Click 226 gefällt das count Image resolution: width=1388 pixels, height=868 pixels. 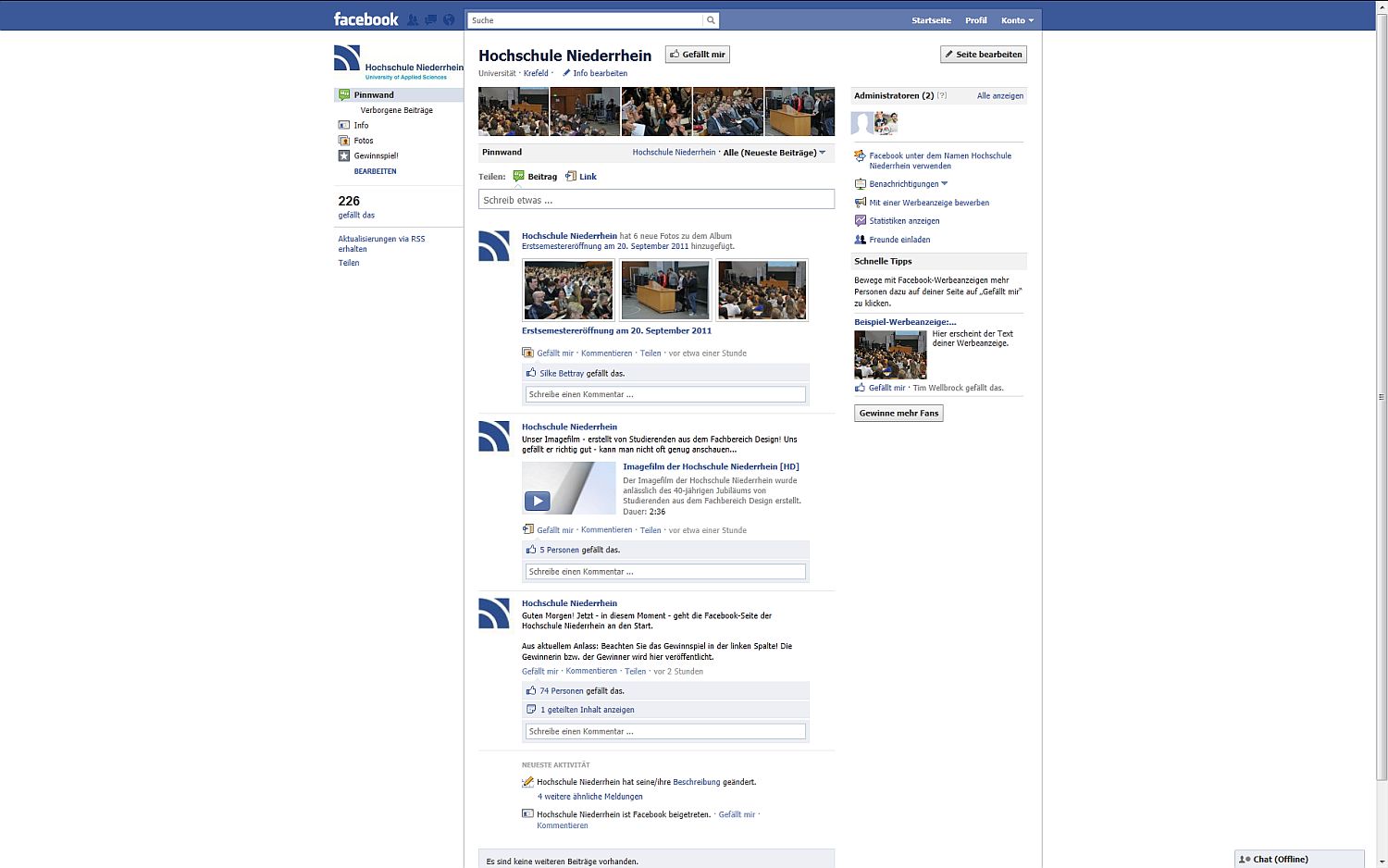click(x=356, y=206)
